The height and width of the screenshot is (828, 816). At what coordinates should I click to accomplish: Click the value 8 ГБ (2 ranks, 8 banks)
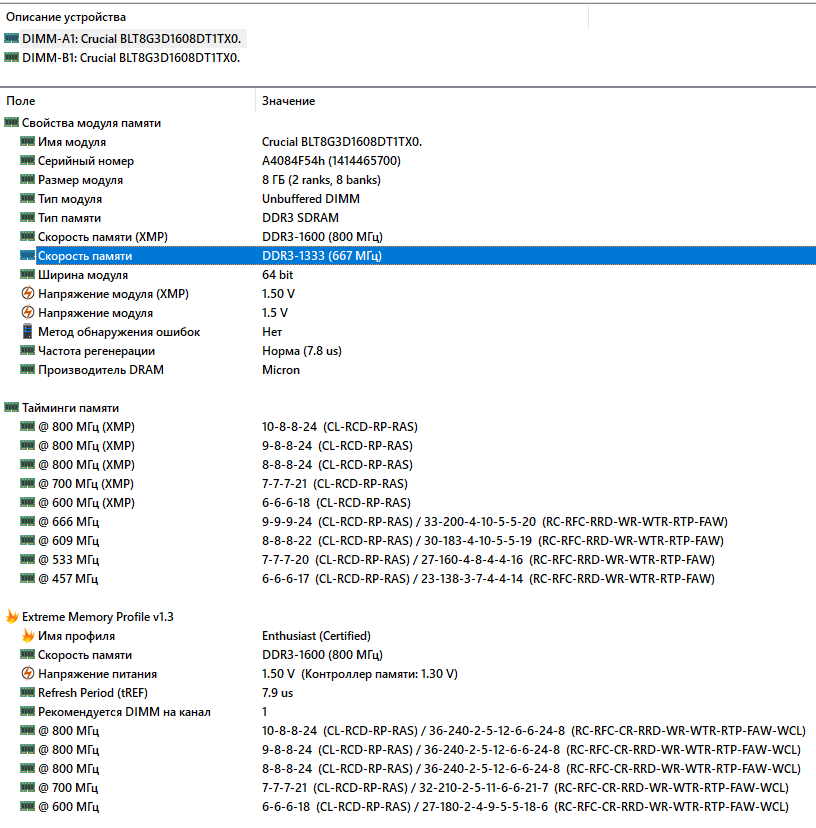click(x=321, y=180)
